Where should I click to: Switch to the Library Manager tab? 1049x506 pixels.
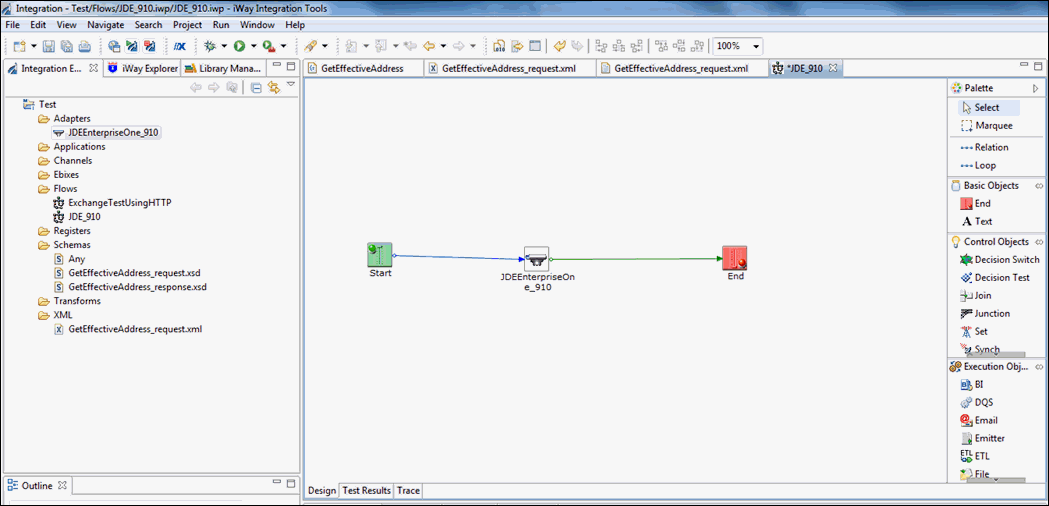[x=225, y=68]
